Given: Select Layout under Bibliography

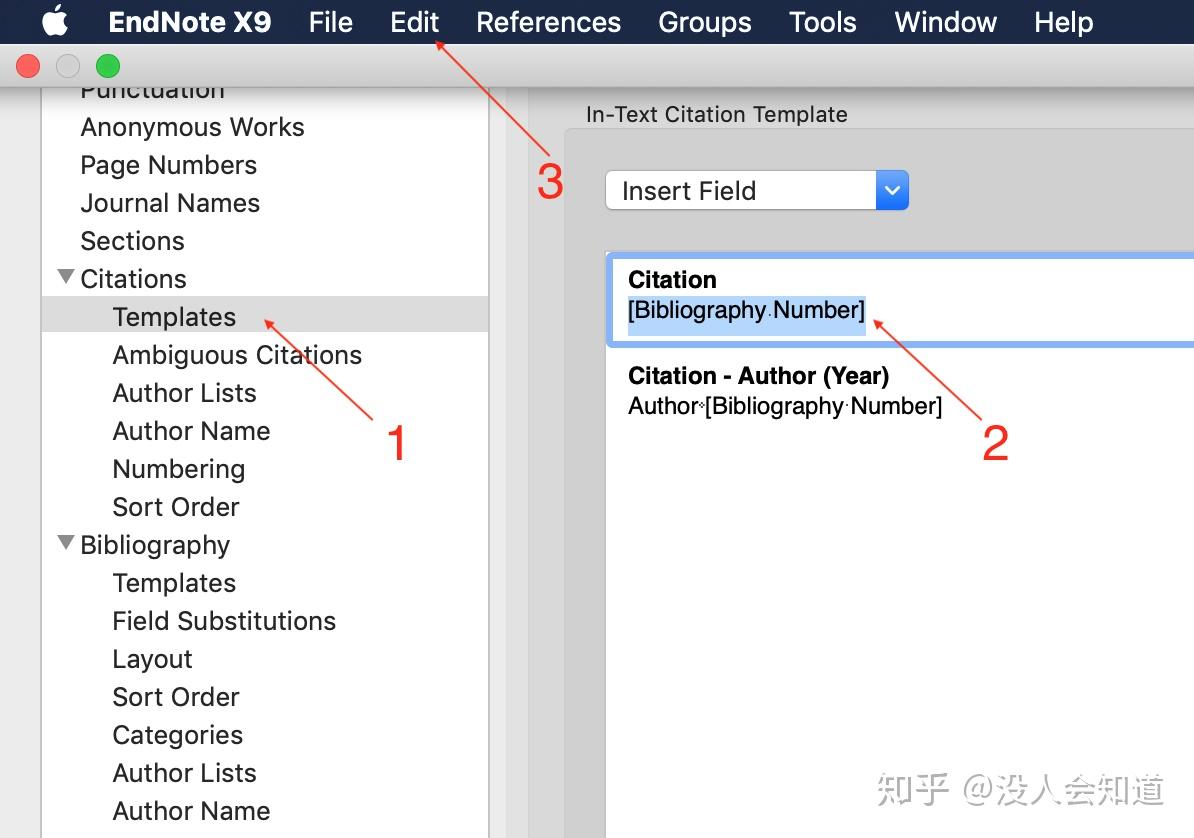Looking at the screenshot, I should (152, 659).
